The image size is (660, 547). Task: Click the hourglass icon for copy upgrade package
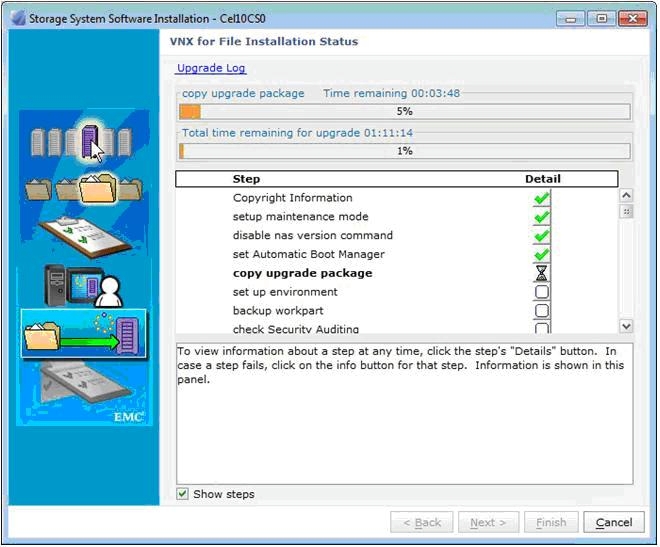point(542,274)
